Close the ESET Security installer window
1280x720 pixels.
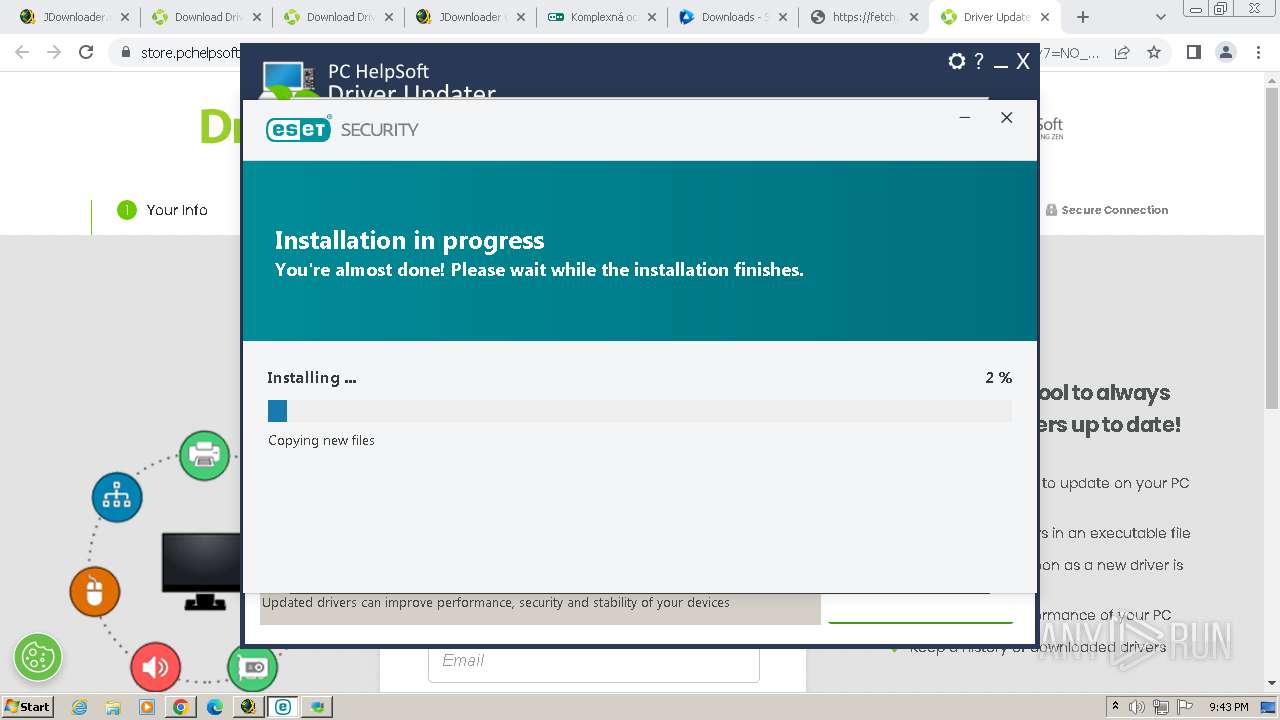(x=1006, y=118)
